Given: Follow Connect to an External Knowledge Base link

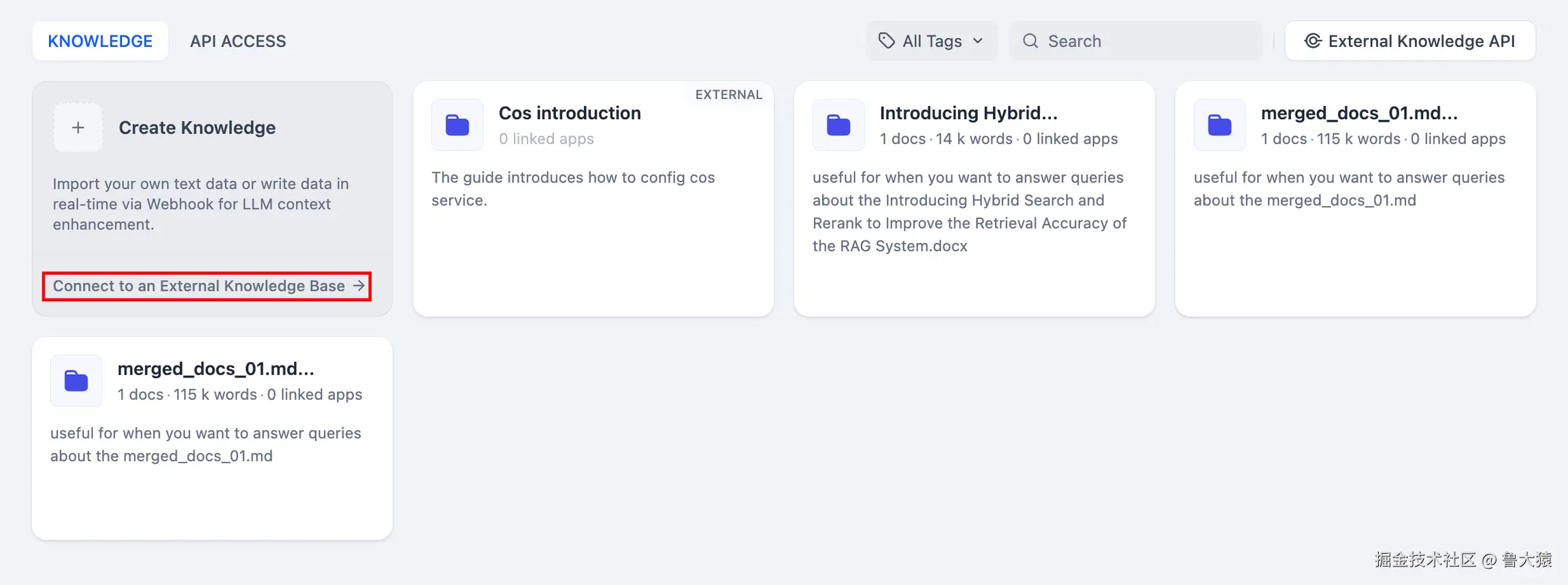Looking at the screenshot, I should [x=199, y=286].
